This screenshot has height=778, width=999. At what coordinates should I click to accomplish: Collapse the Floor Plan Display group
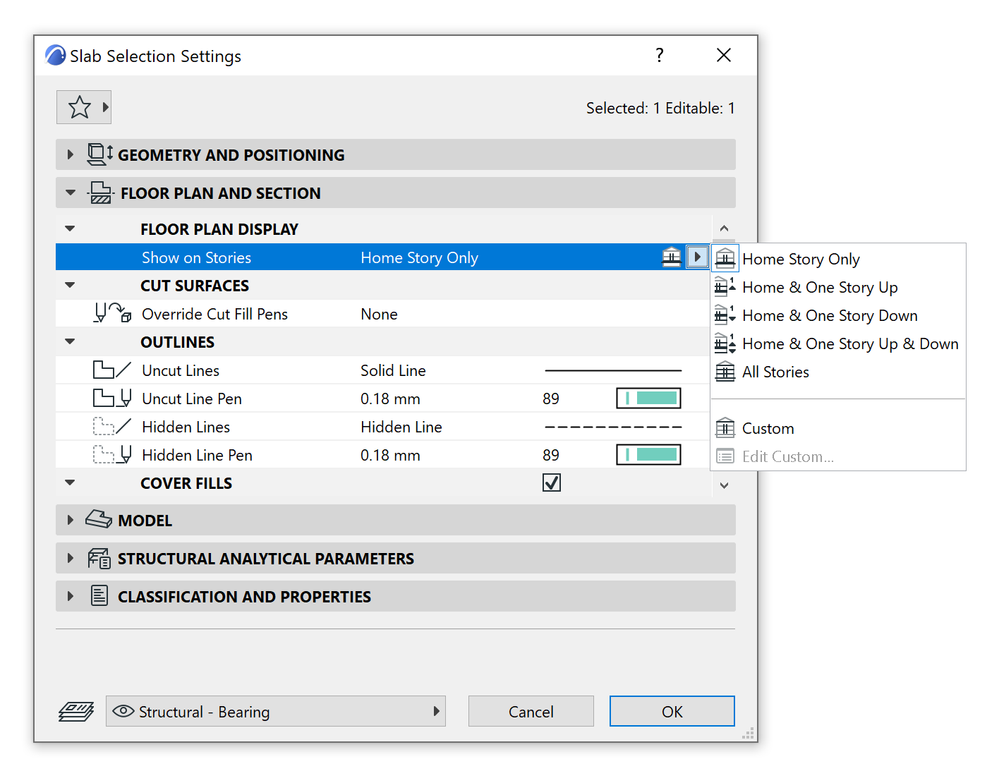(70, 229)
